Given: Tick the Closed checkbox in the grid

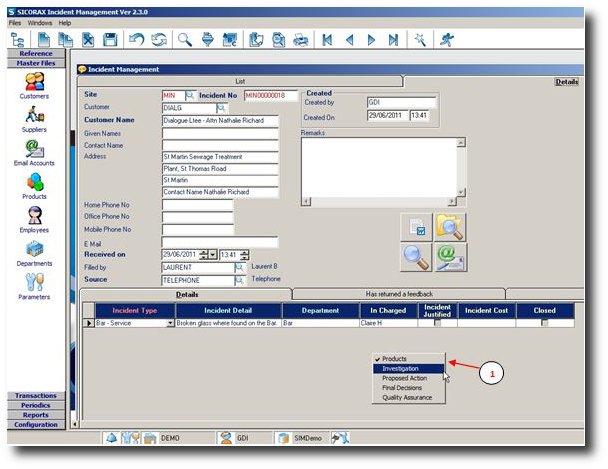Looking at the screenshot, I should click(x=544, y=323).
